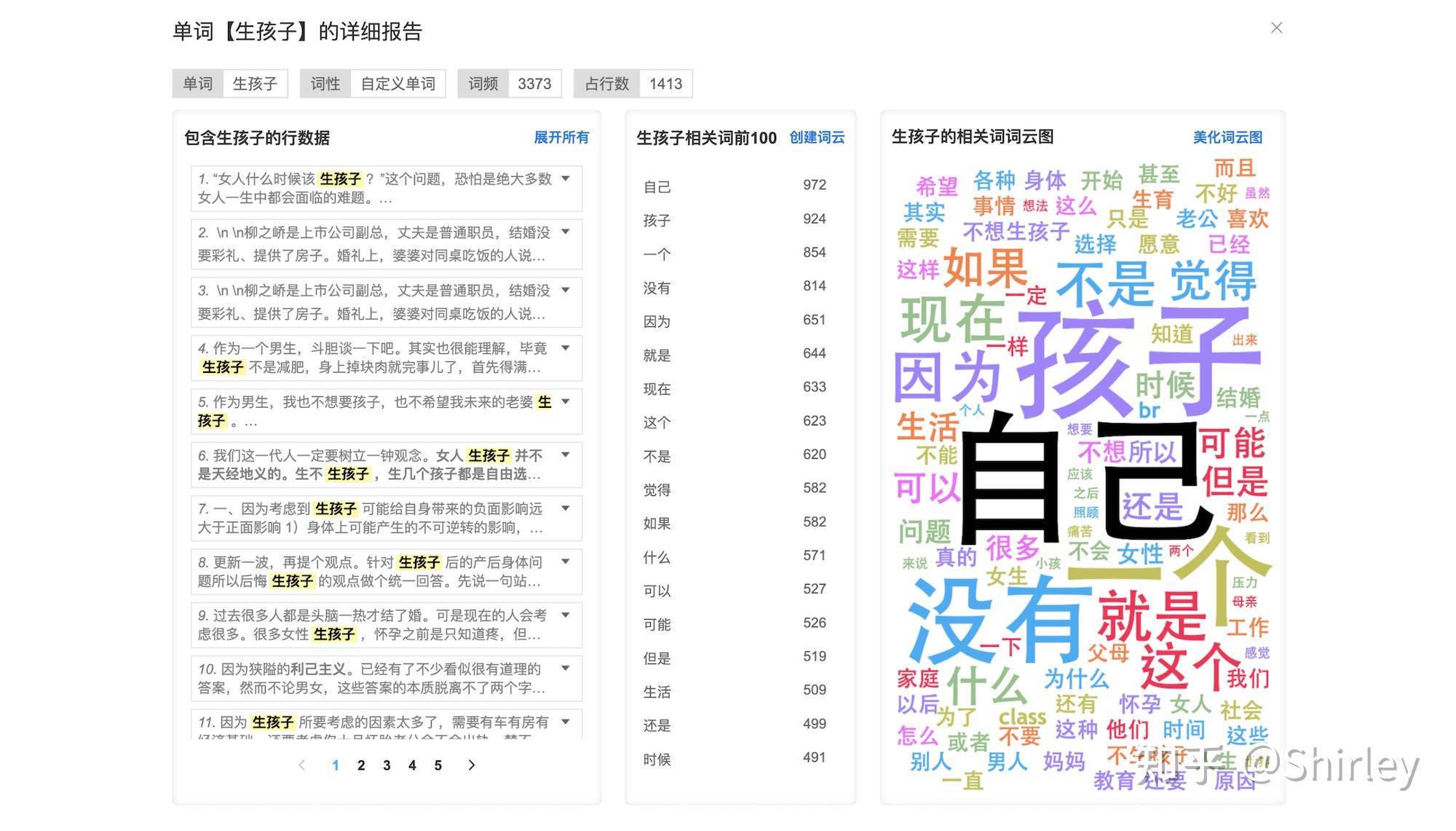This screenshot has width=1456, height=831.
Task: Expand row 5 作为男生 arrow
Action: [566, 401]
